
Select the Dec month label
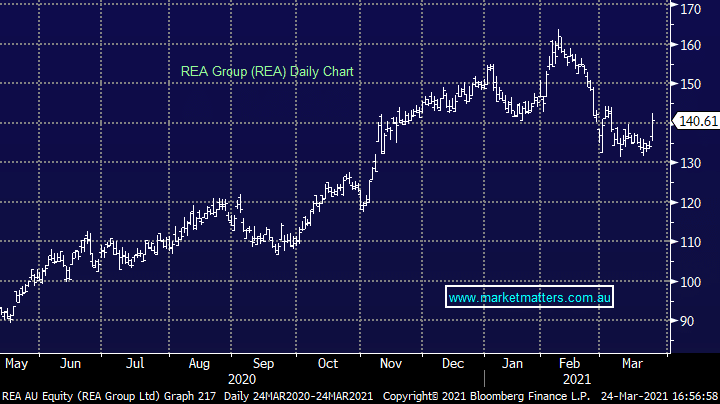tap(453, 364)
